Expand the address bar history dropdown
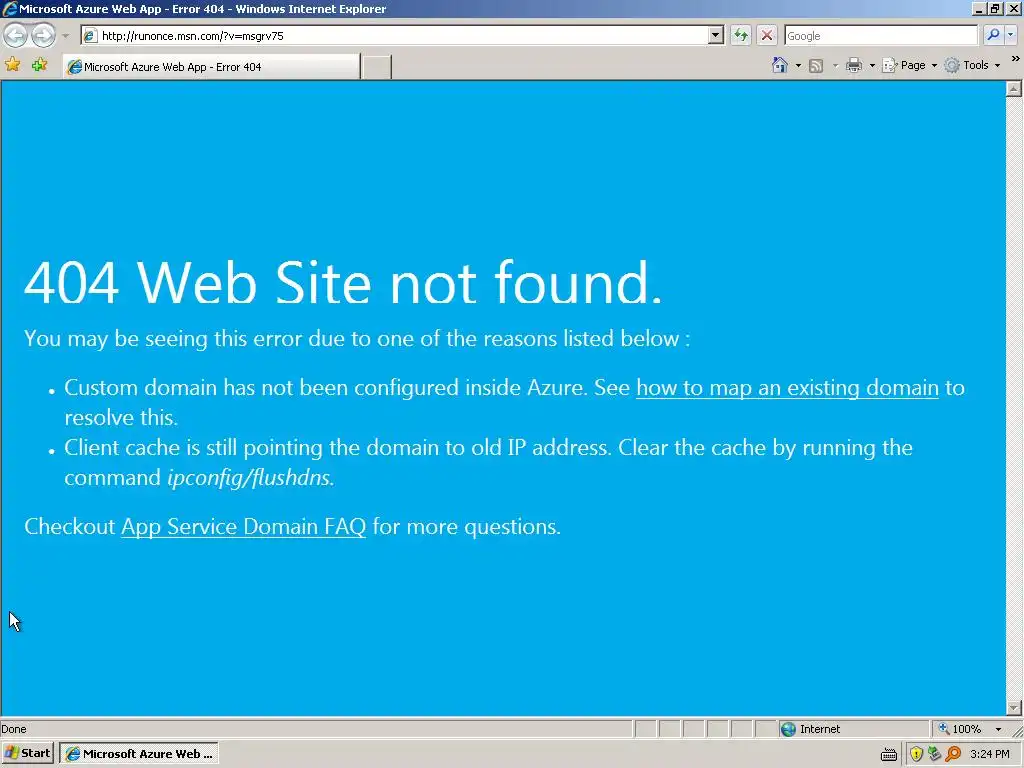The width and height of the screenshot is (1024, 768). tap(716, 36)
